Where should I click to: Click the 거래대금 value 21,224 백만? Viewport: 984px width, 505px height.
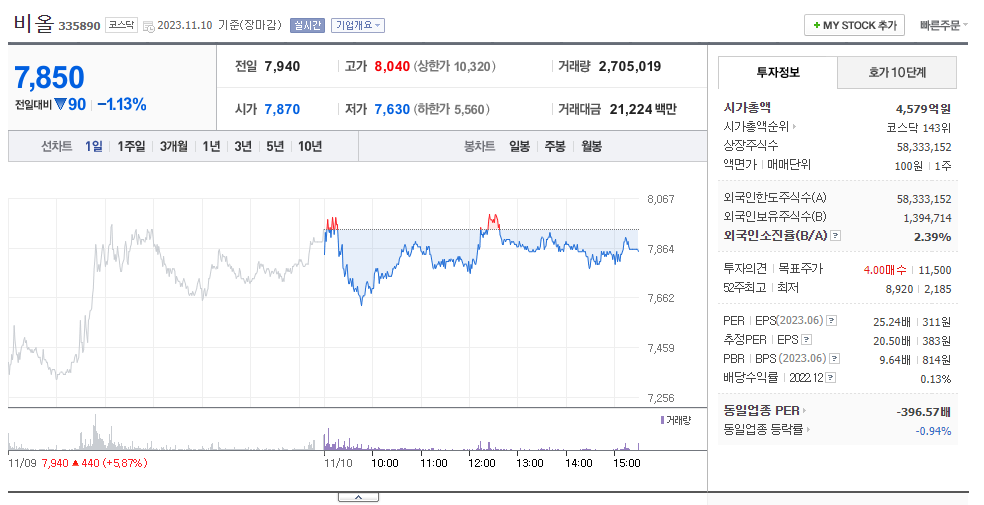(643, 109)
